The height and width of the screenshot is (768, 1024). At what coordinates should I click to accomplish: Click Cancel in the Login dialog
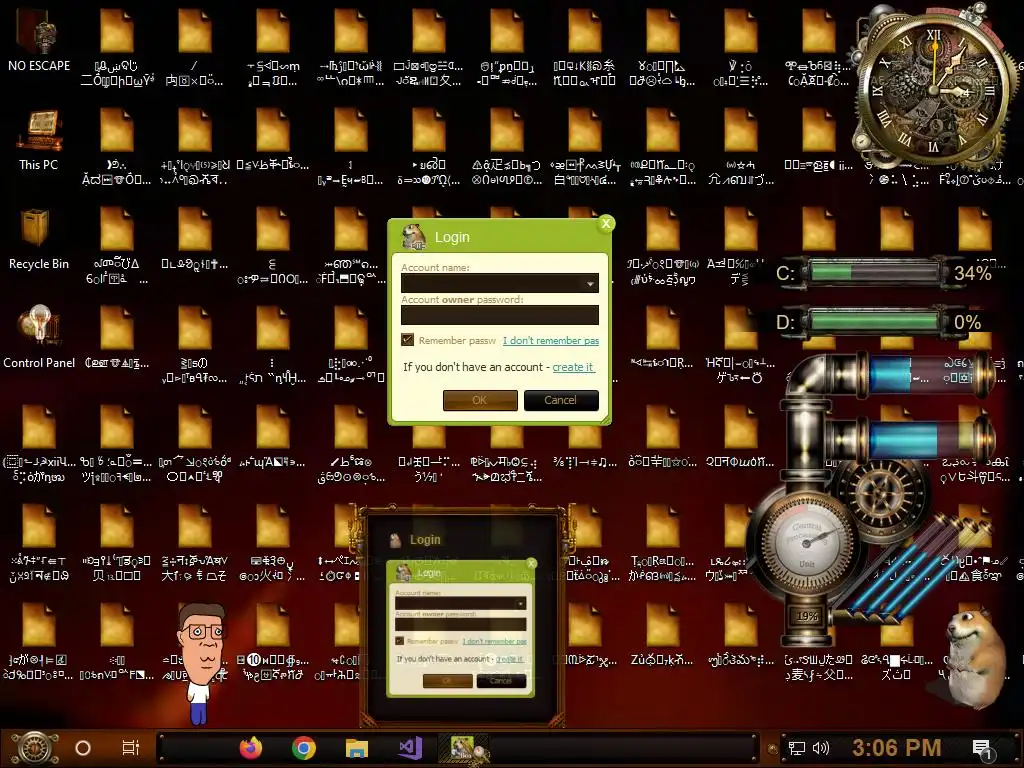click(x=561, y=400)
